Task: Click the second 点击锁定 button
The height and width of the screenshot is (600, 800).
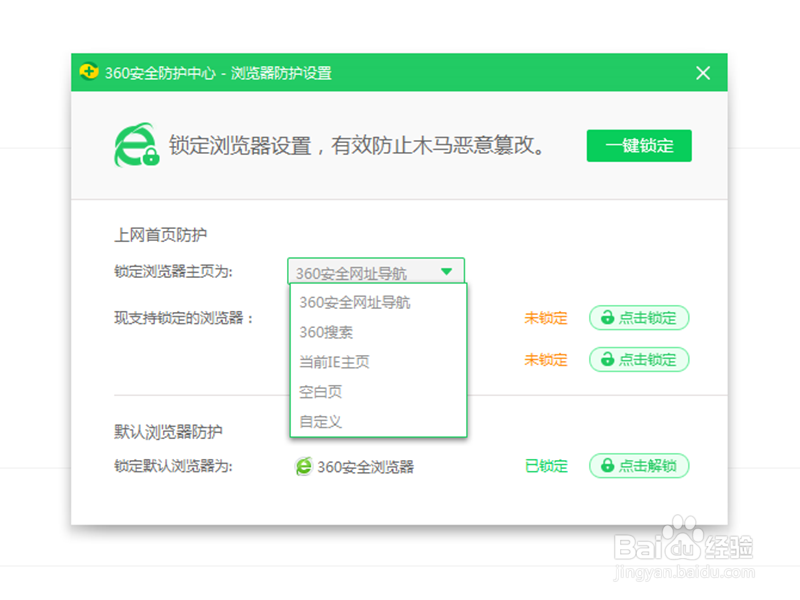Action: (639, 360)
